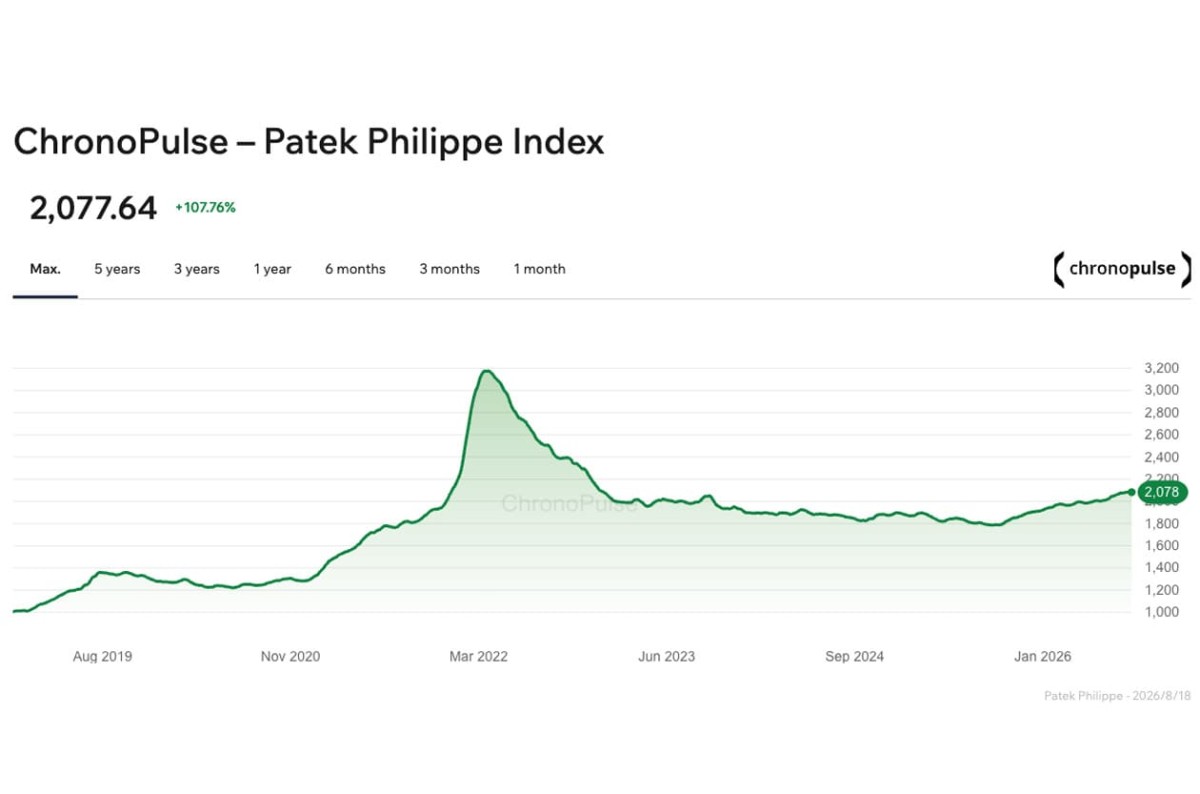Screen dimensions: 1200x794
Task: Open the 3 months view
Action: point(449,269)
